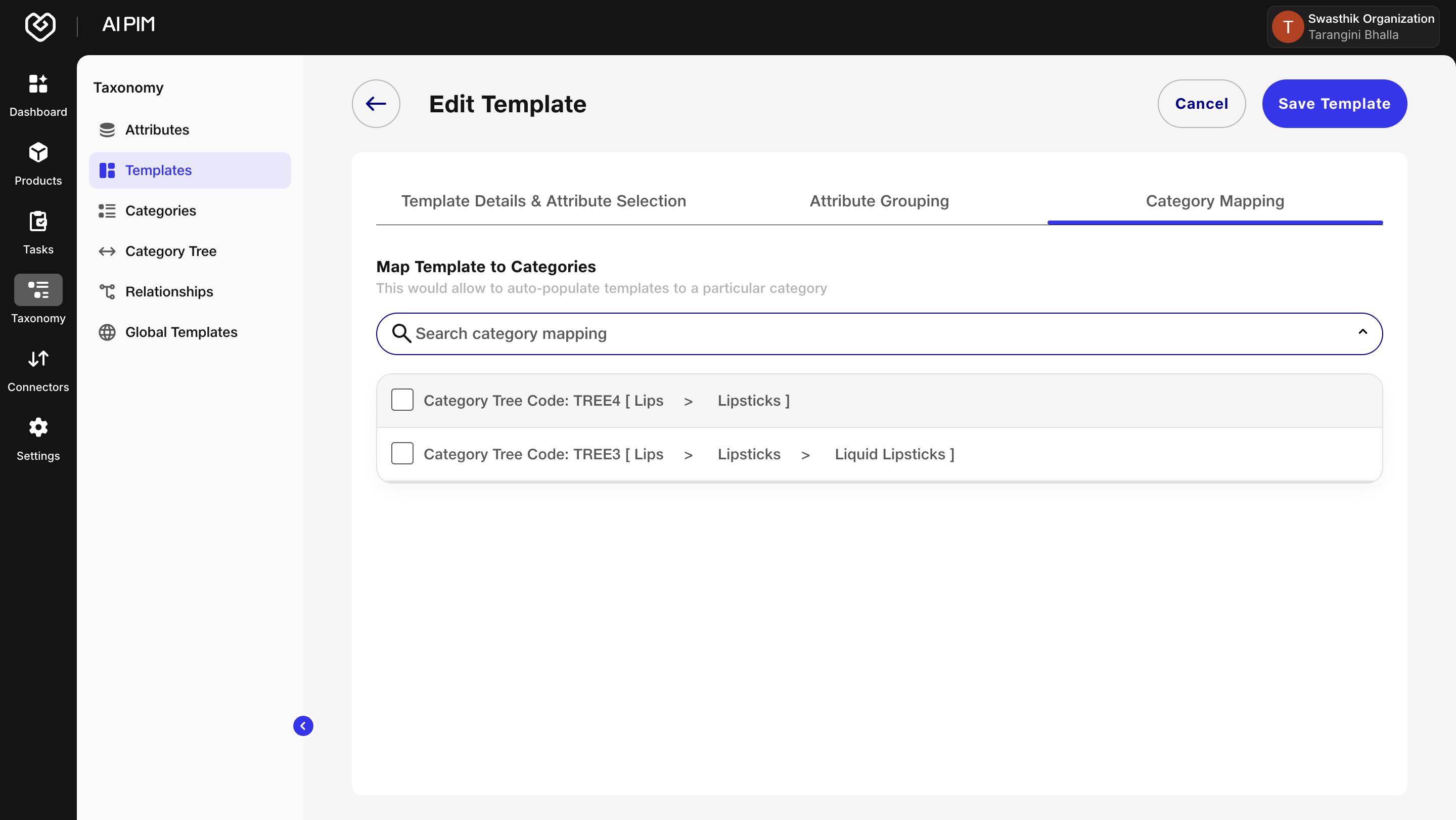Click the Edit Template heading

[x=508, y=104]
